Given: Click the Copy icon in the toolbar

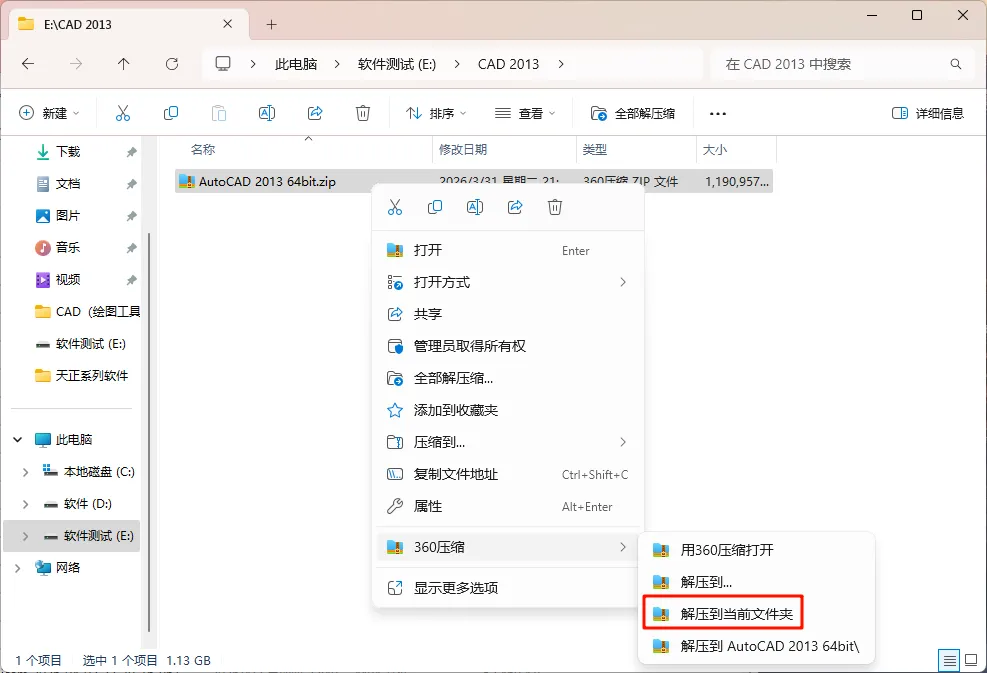Looking at the screenshot, I should coord(171,113).
